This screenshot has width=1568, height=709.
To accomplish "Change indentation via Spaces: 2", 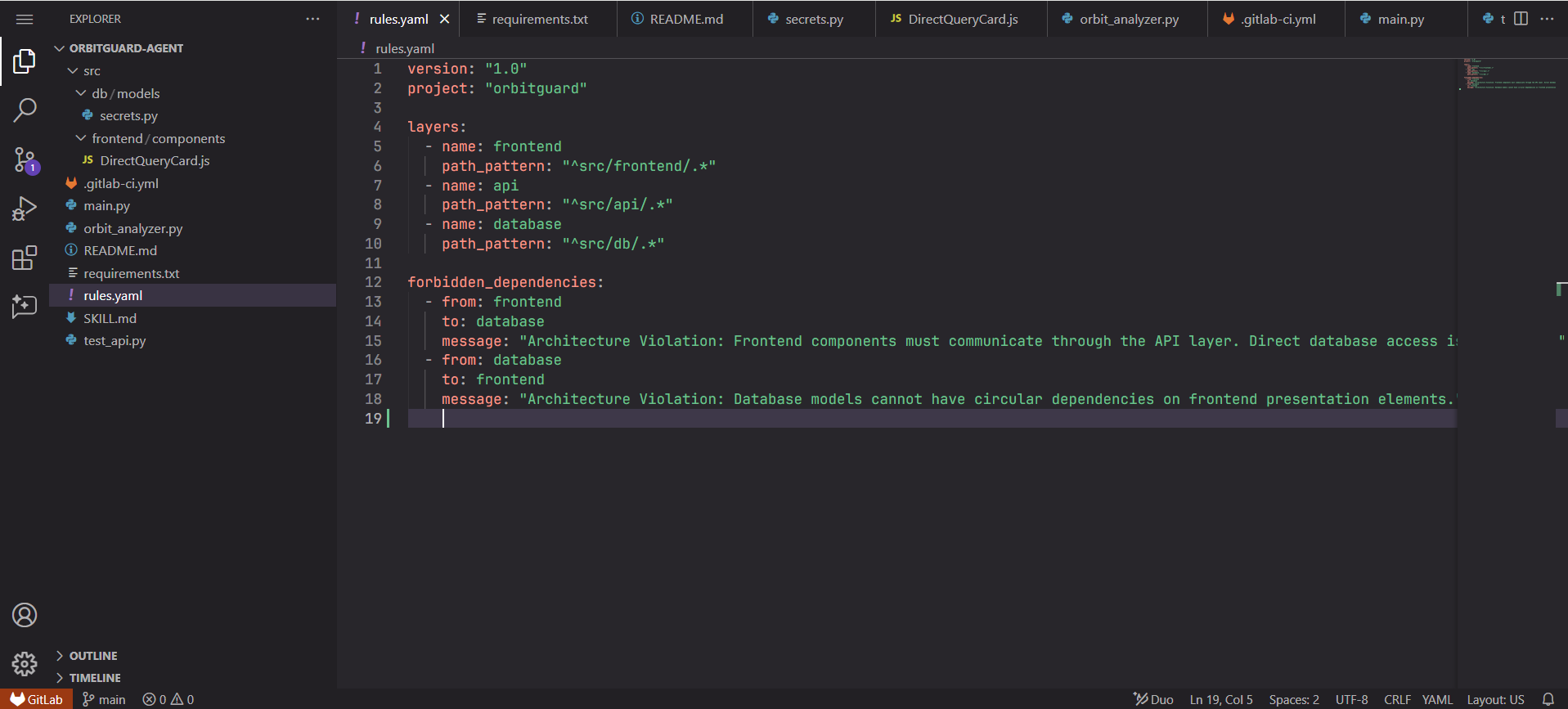I will 1294,699.
